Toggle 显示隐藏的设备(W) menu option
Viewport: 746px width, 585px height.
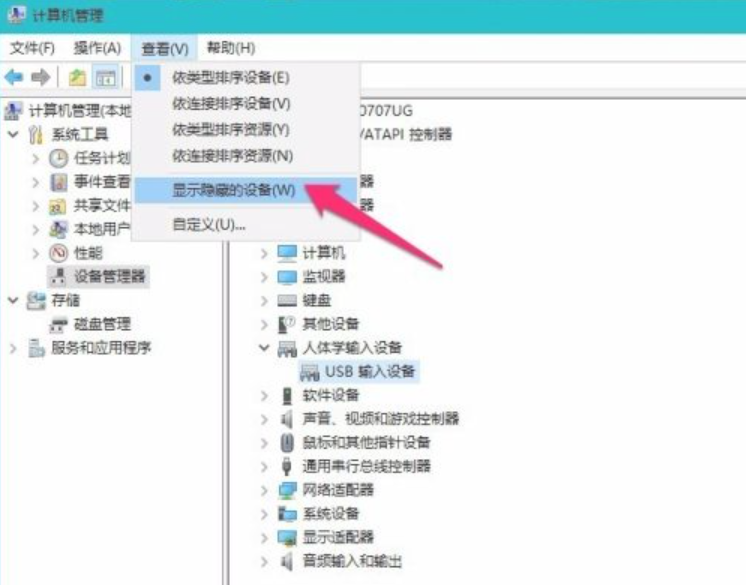[234, 190]
